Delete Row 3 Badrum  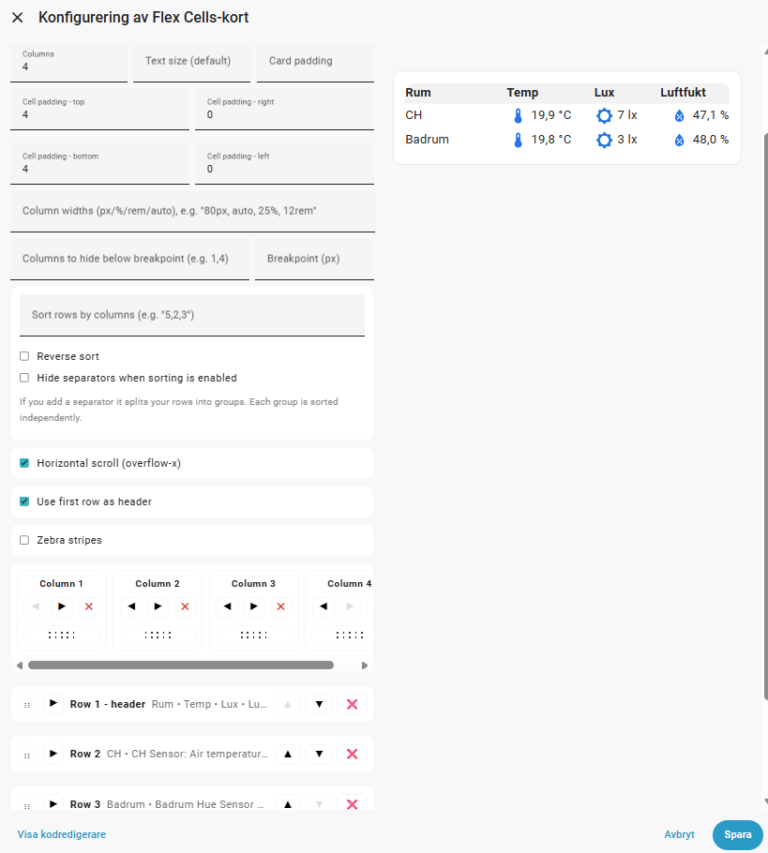(352, 804)
